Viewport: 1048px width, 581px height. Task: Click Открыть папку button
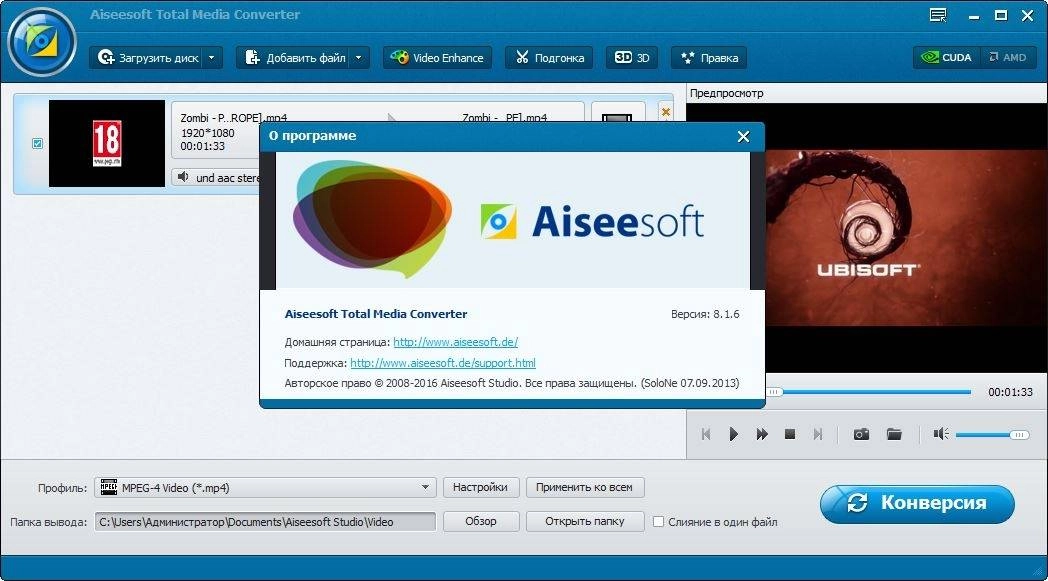click(585, 521)
